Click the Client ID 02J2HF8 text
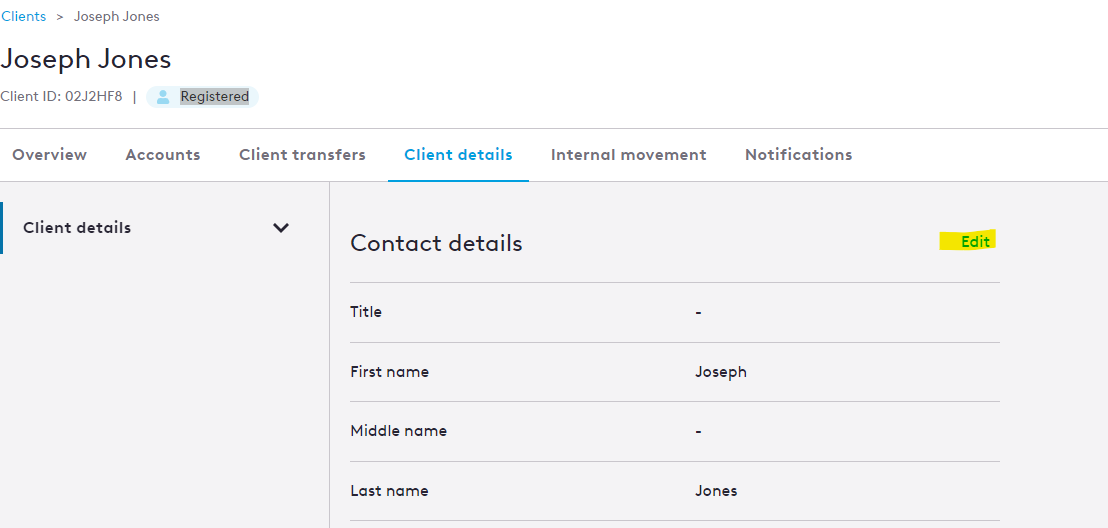The height and width of the screenshot is (528, 1108). point(61,96)
